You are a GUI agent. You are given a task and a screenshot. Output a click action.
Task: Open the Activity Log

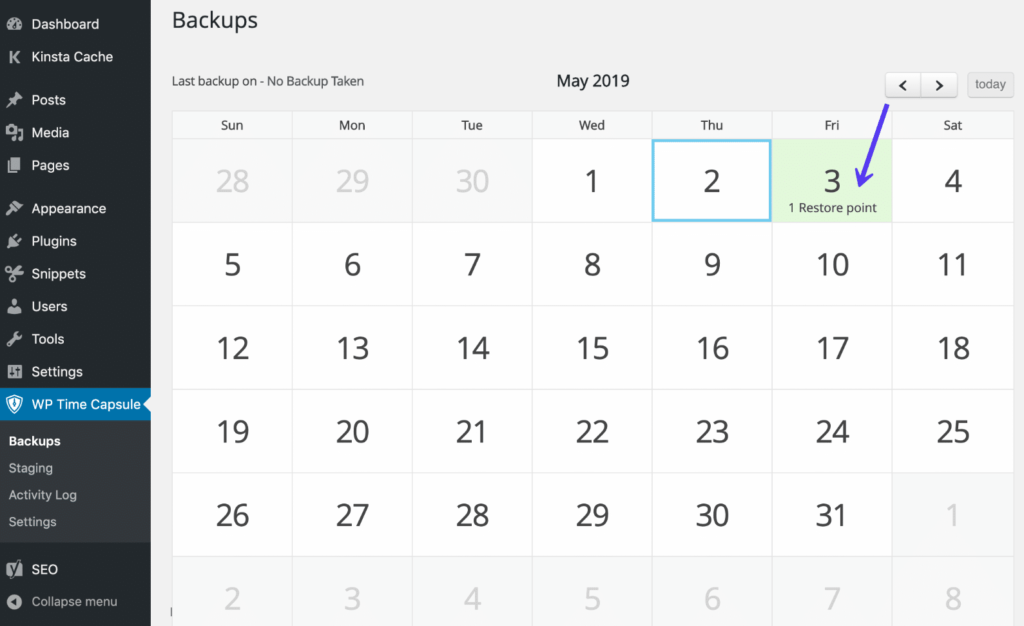click(x=43, y=494)
